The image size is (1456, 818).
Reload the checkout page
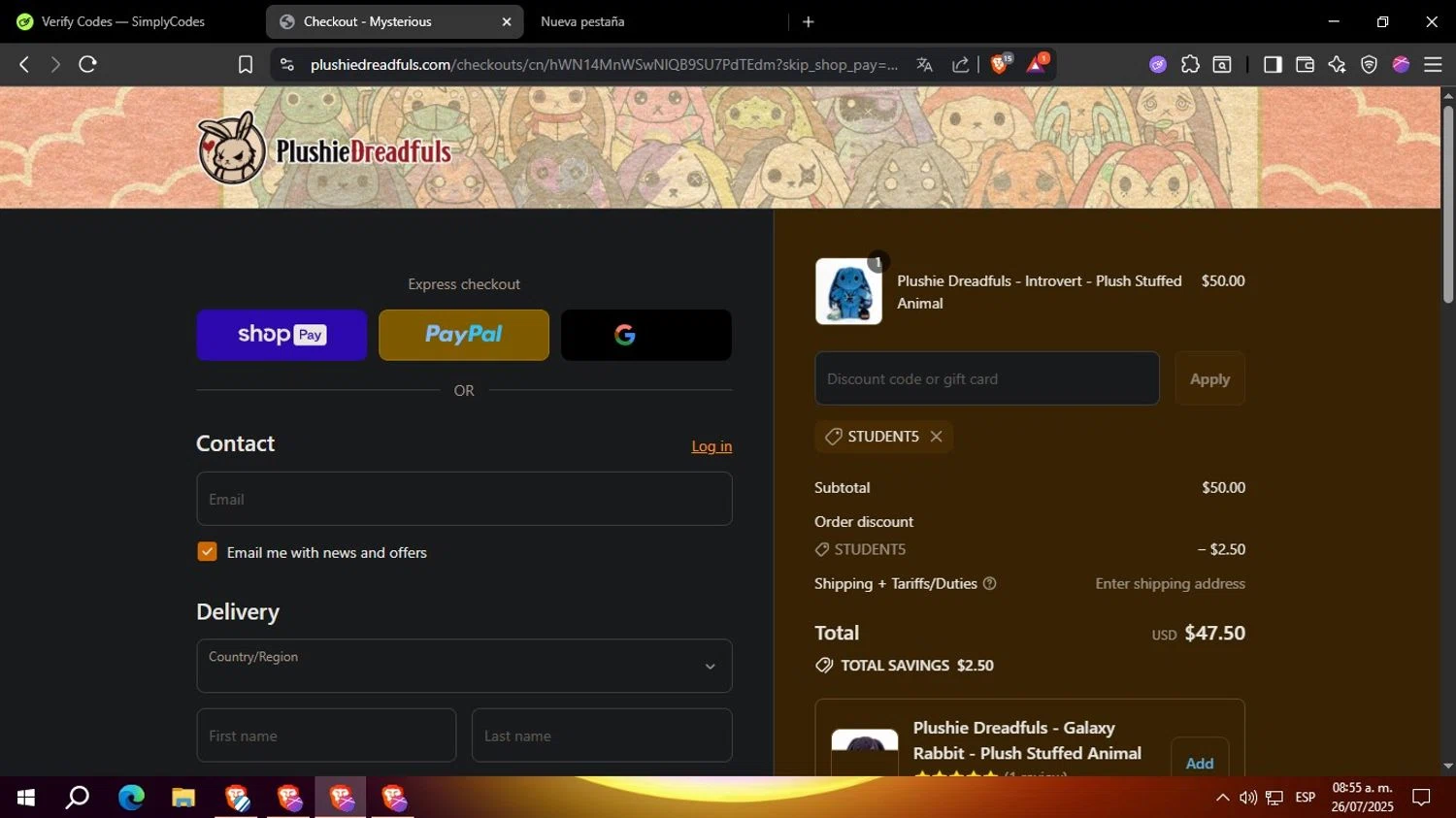(x=87, y=64)
